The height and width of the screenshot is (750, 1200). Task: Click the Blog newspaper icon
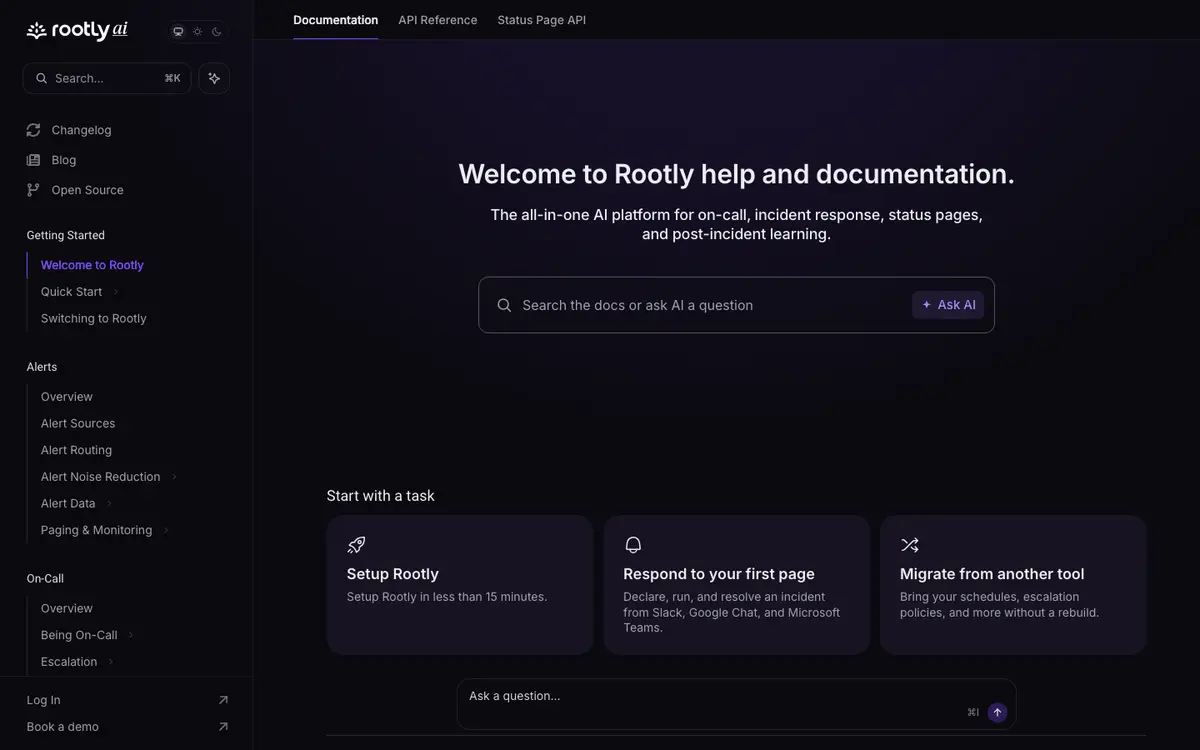(x=34, y=160)
